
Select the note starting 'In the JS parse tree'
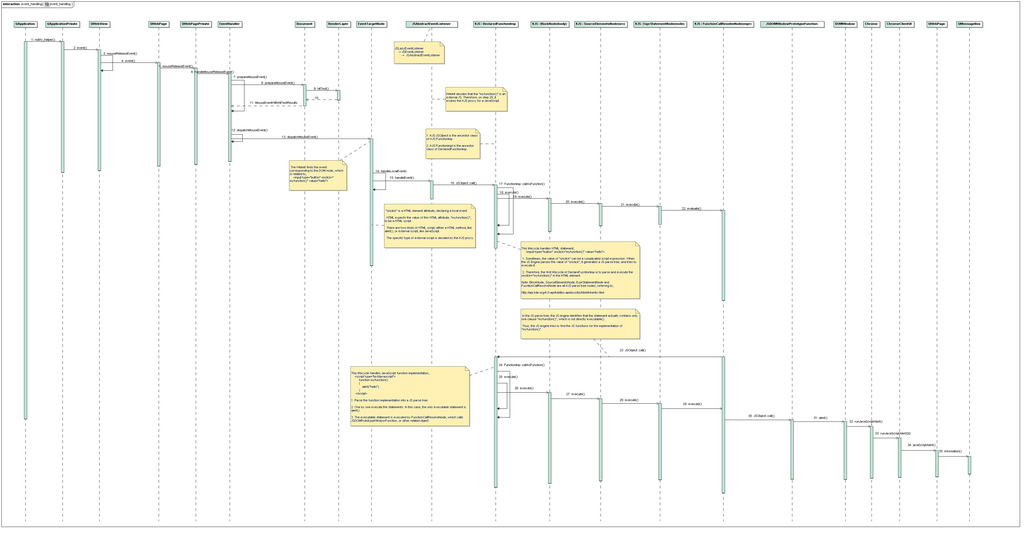point(580,324)
